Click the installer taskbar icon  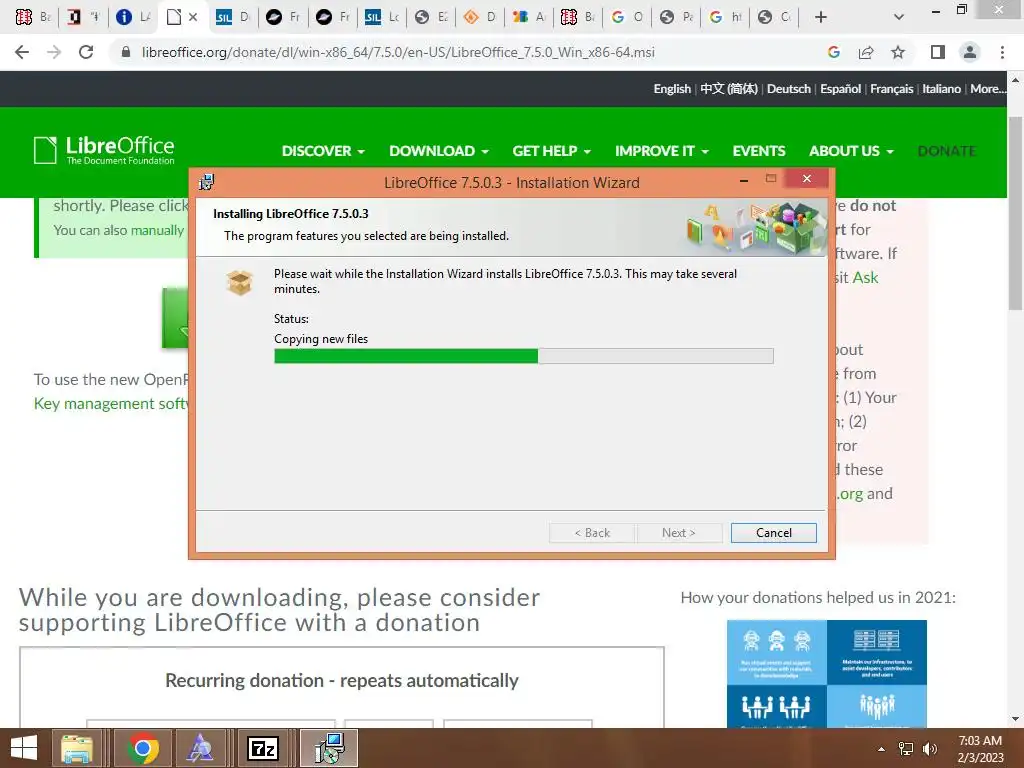pos(329,748)
